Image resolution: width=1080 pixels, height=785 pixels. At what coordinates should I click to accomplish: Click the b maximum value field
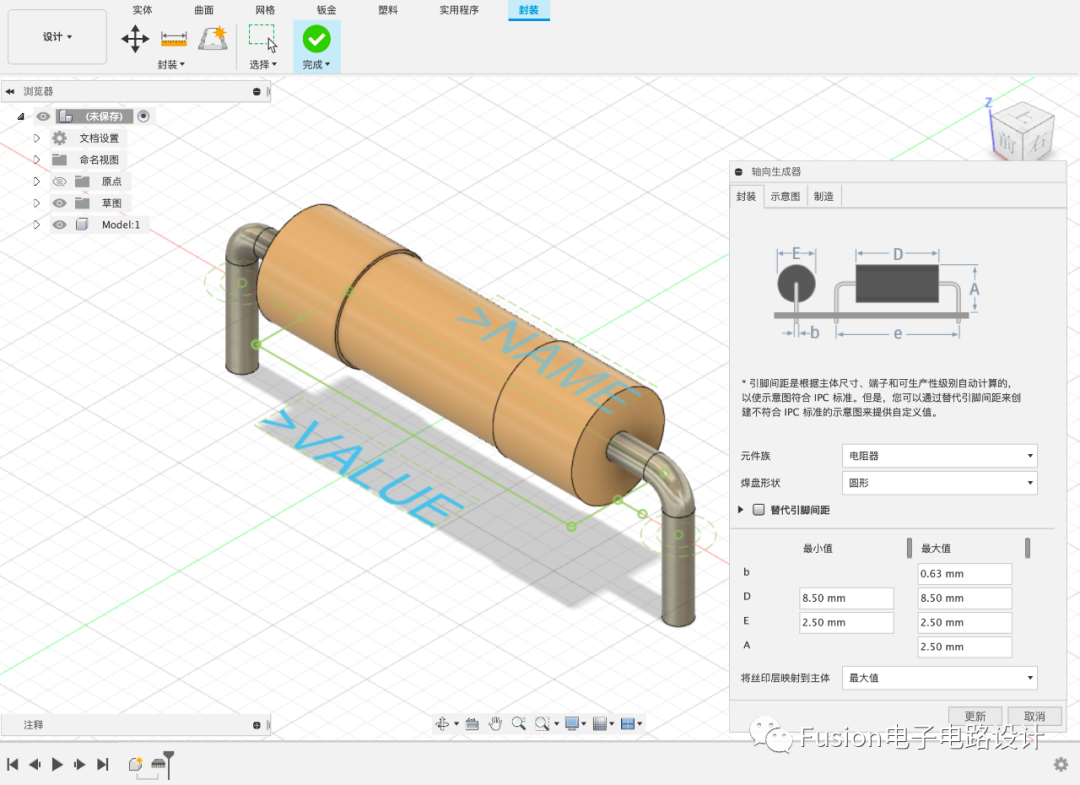pyautogui.click(x=964, y=574)
